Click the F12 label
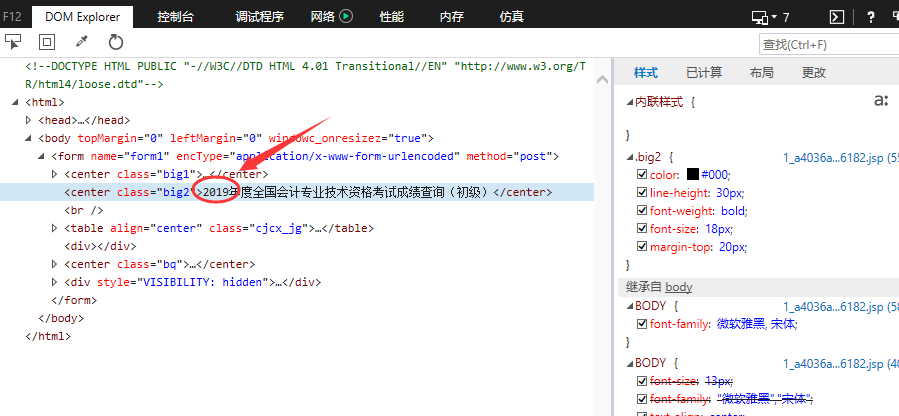 tap(12, 17)
